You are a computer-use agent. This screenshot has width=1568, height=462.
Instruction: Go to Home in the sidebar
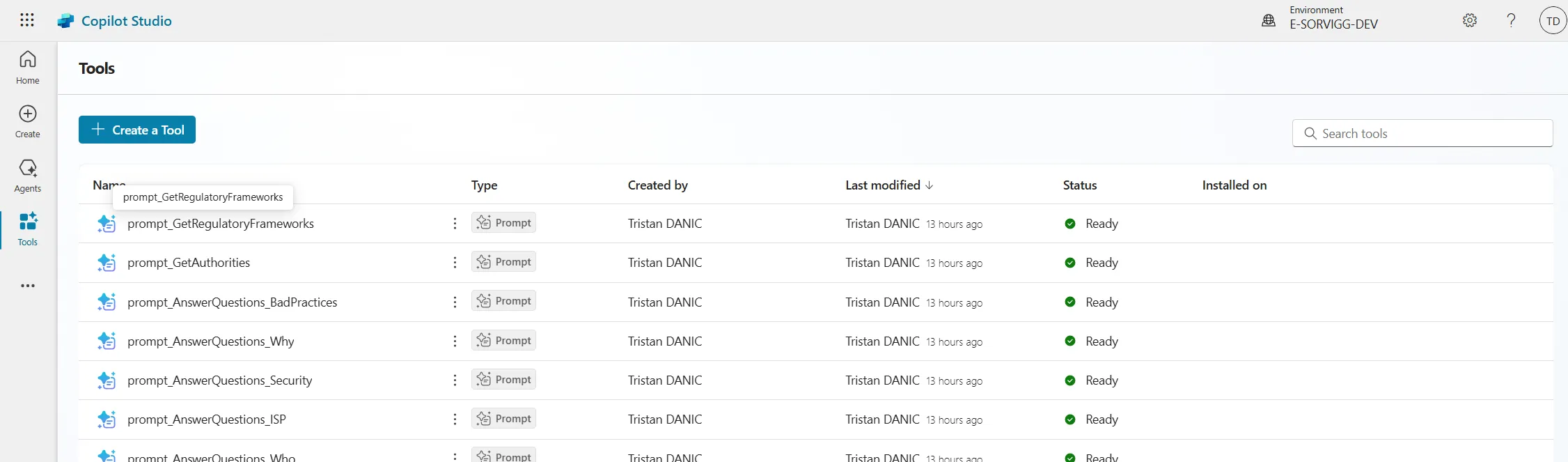click(x=28, y=68)
